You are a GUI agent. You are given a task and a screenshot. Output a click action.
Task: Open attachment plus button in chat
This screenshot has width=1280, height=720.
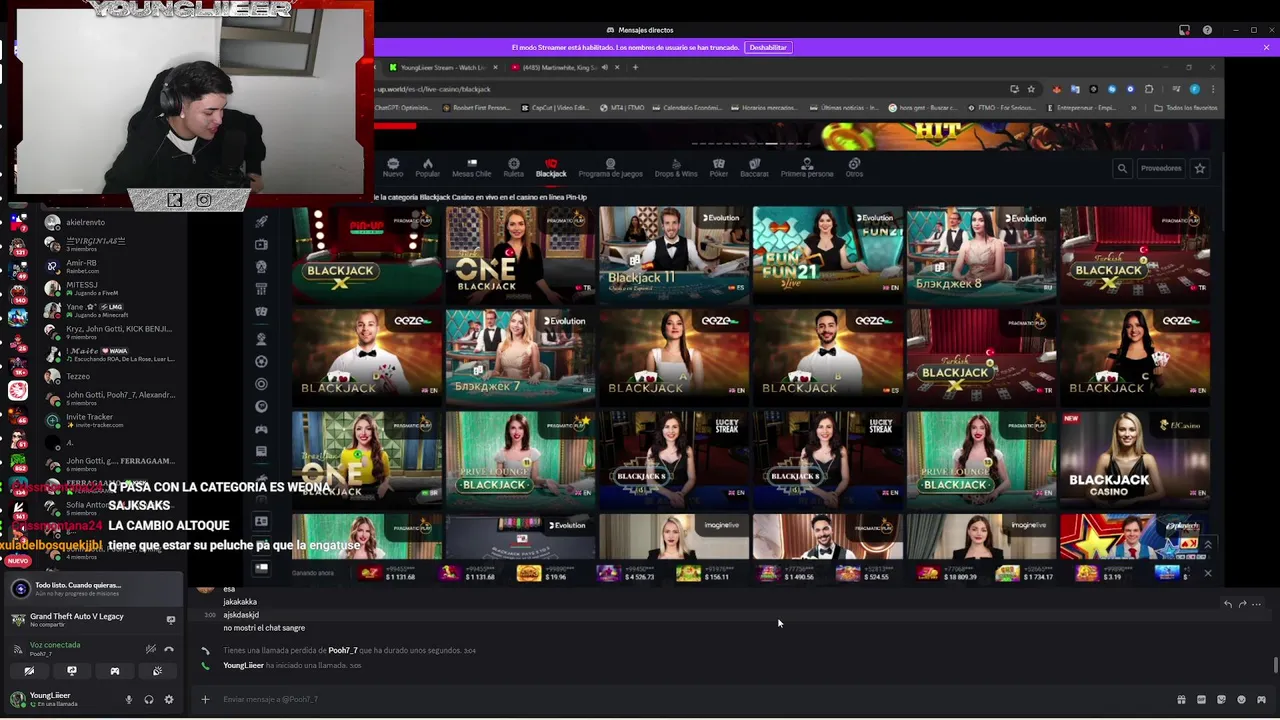(x=205, y=699)
